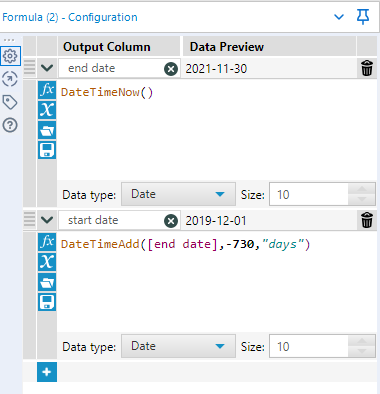Open Data type dropdown for end date
The image size is (380, 394).
[x=178, y=194]
